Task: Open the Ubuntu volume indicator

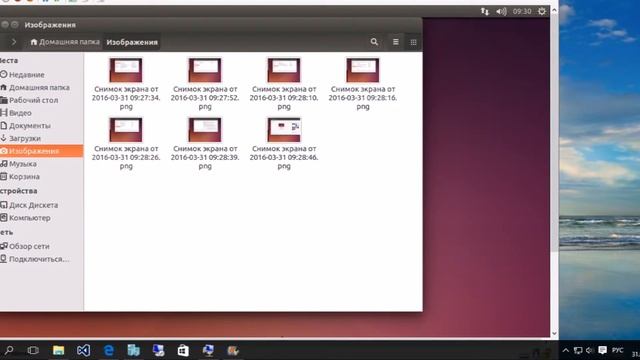Action: pos(501,11)
